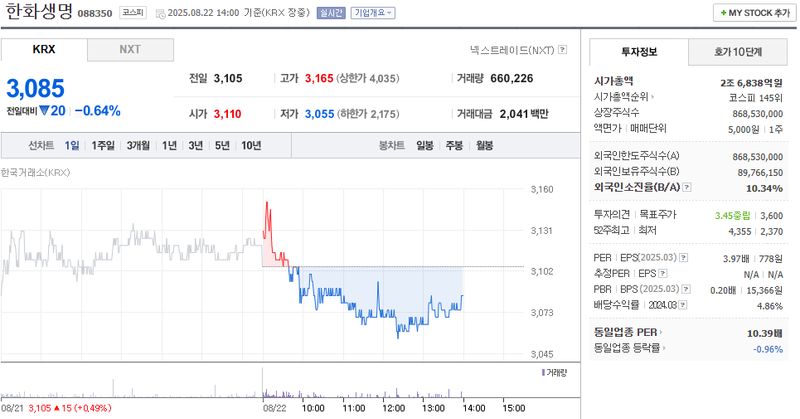Click the stock code 088350
The height and width of the screenshot is (419, 800).
pyautogui.click(x=95, y=14)
